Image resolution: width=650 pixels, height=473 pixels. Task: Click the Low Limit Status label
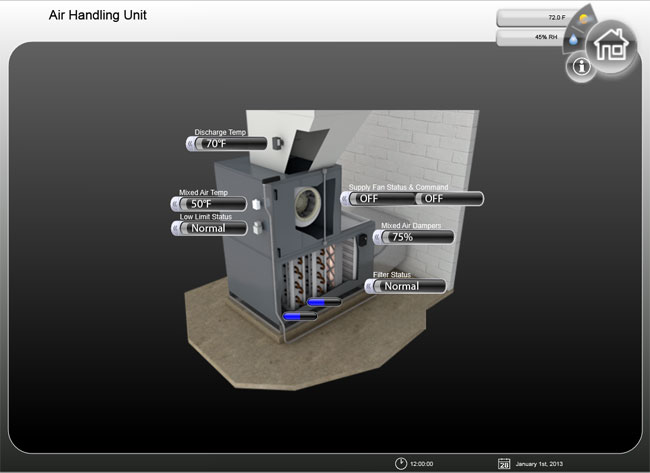[206, 217]
